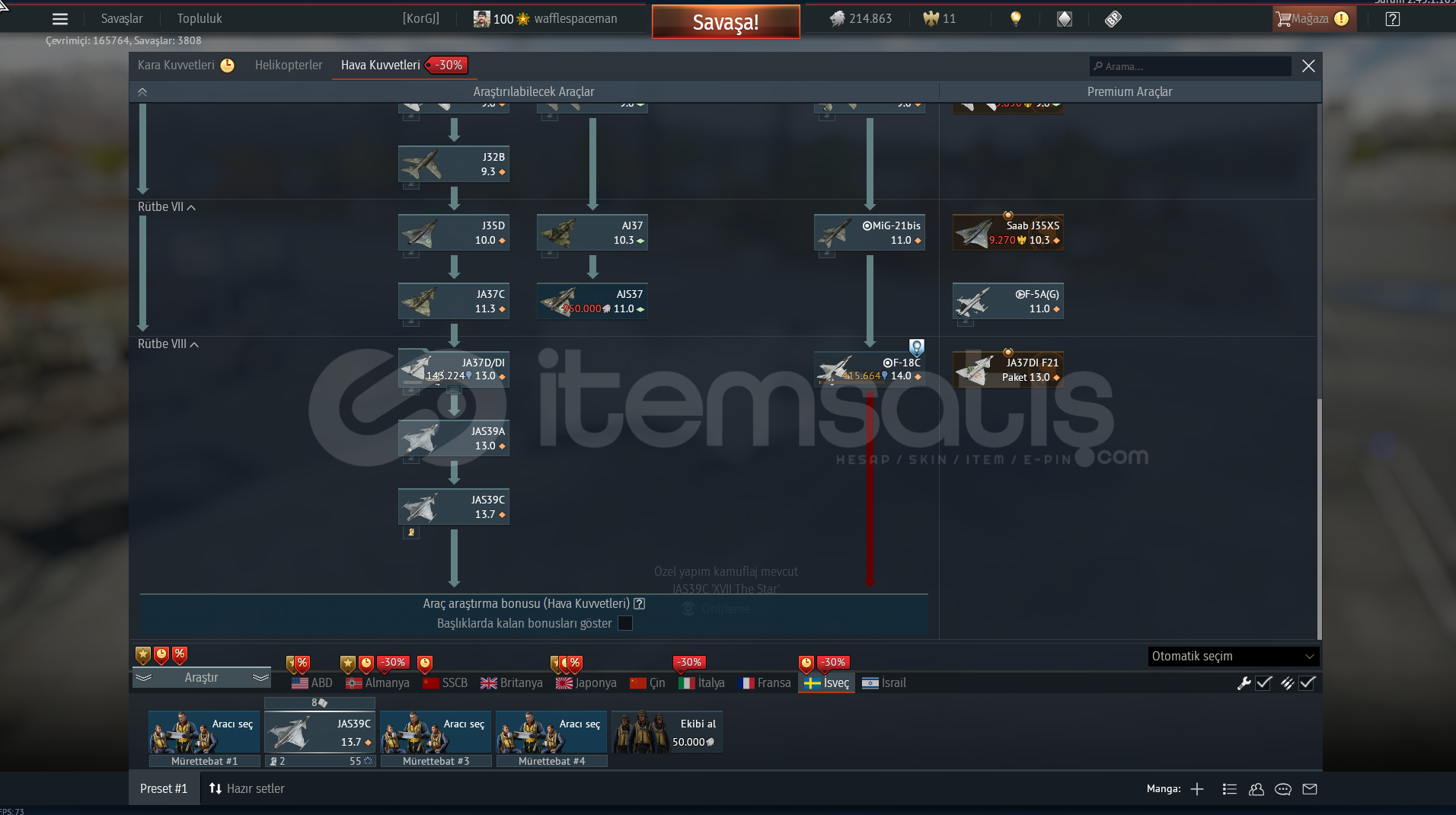Switch to Almanya nation tab
This screenshot has height=815, width=1456.
[378, 683]
